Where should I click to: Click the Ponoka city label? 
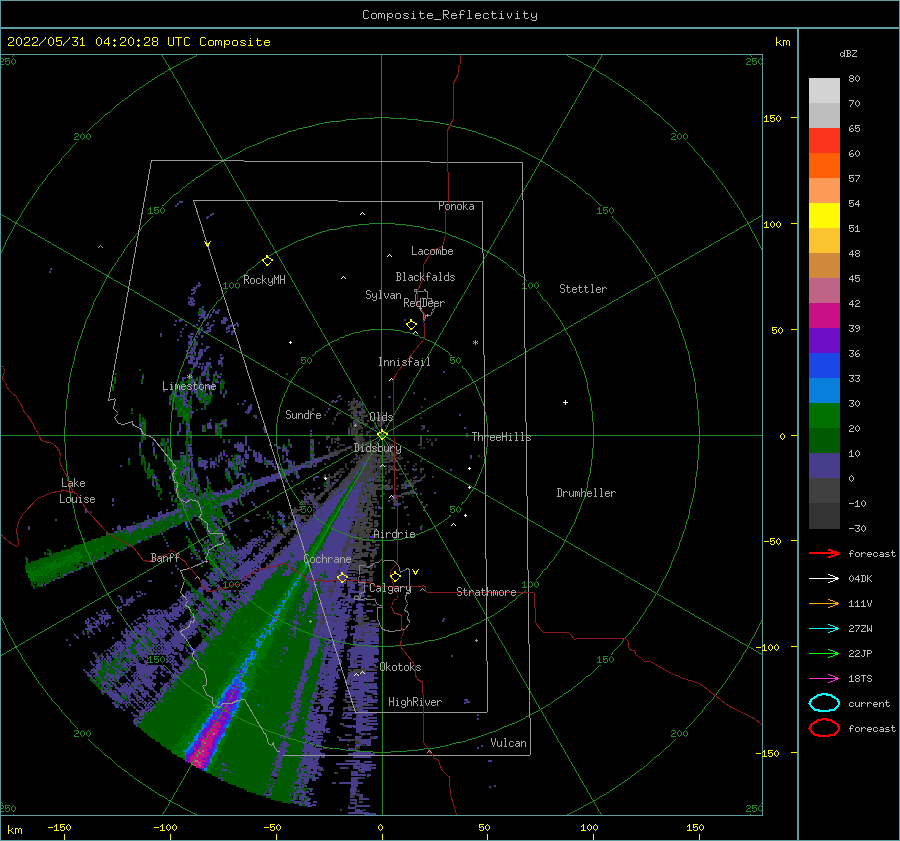(x=456, y=206)
